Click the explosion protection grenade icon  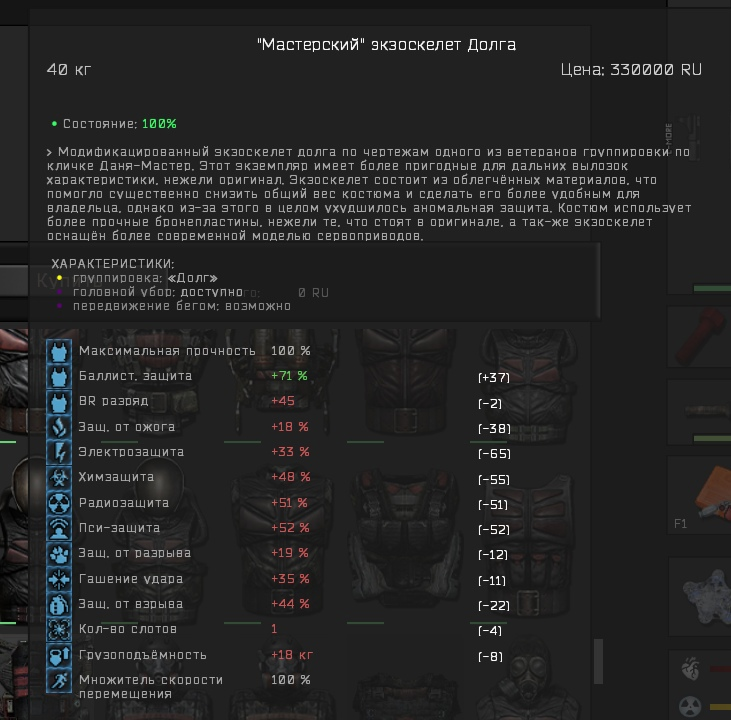59,604
